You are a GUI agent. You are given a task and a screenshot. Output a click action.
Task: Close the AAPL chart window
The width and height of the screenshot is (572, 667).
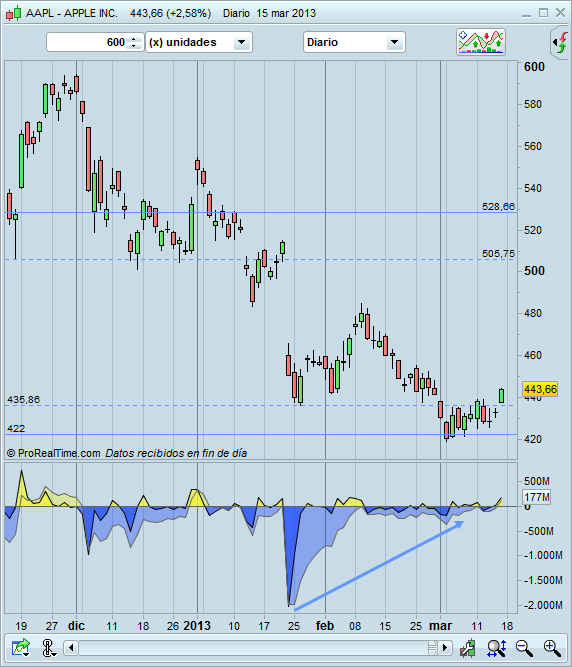point(561,13)
